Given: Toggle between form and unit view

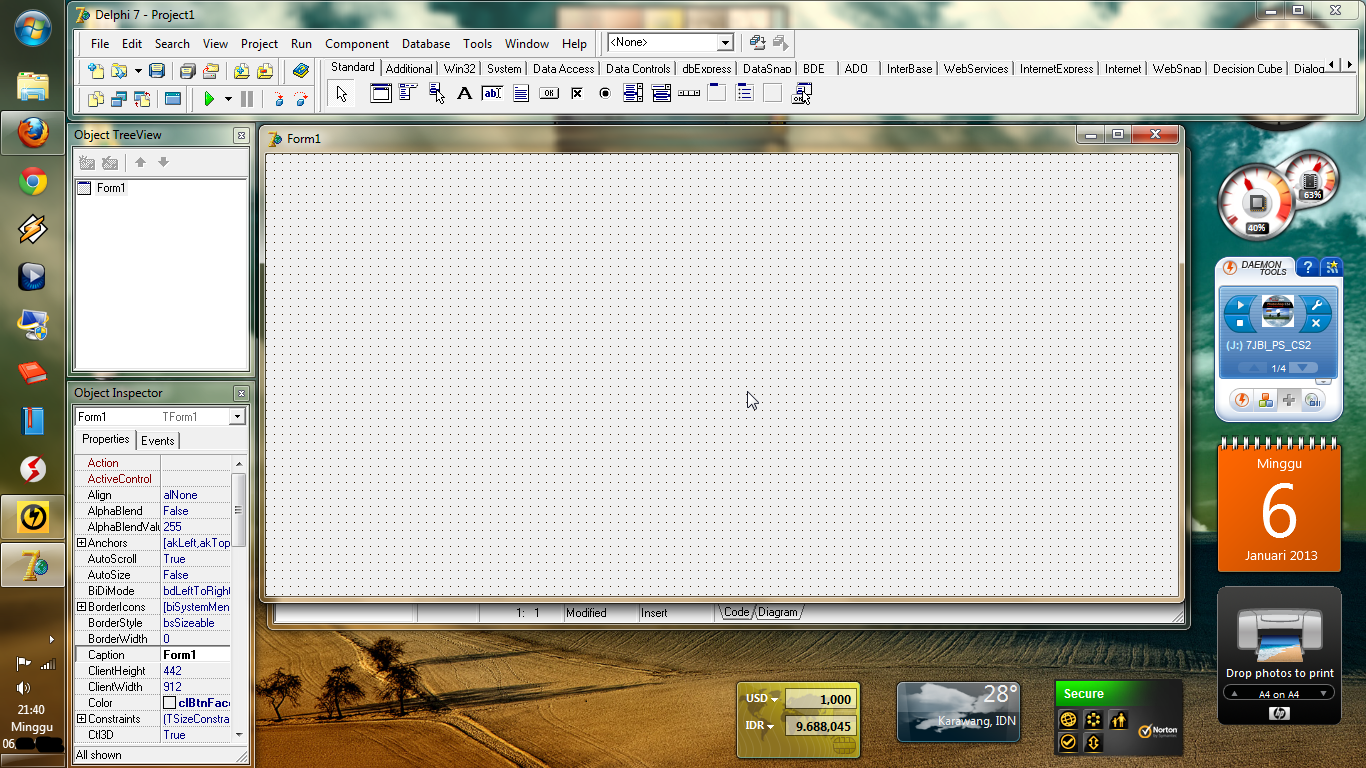Looking at the screenshot, I should pos(142,99).
